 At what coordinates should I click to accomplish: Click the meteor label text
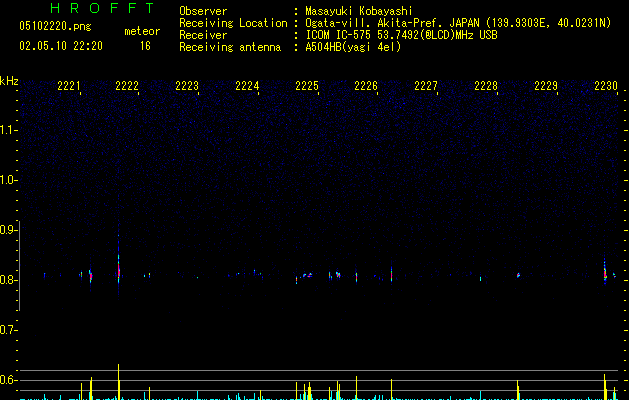[142, 31]
